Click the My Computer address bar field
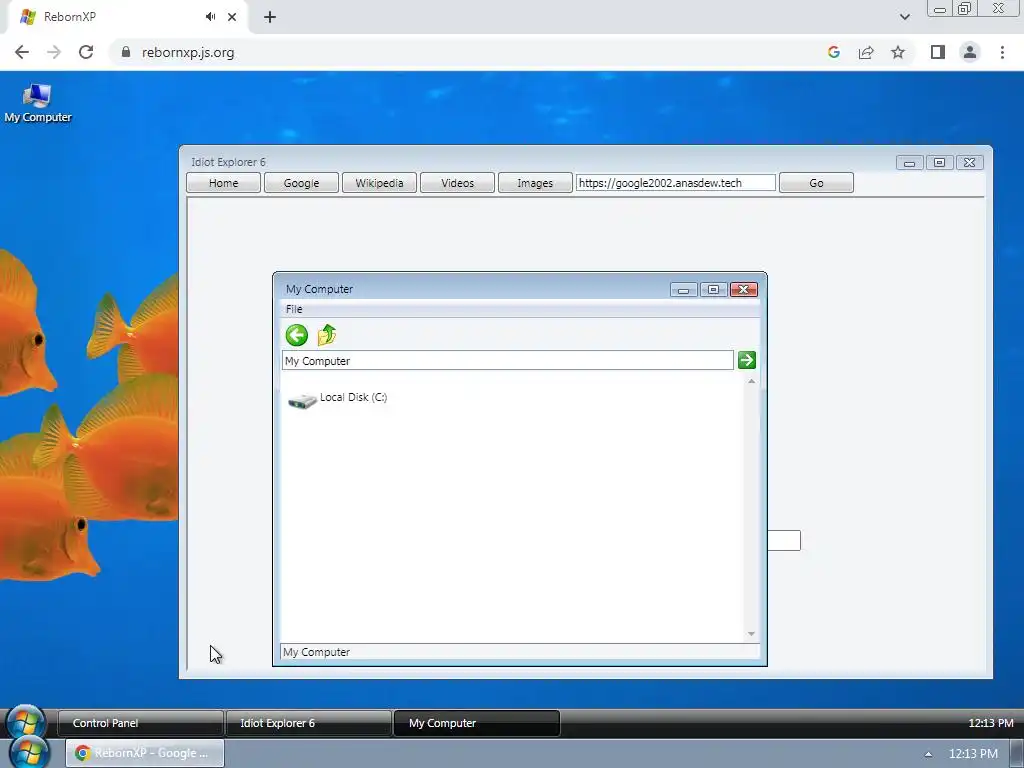The image size is (1024, 768). tap(507, 360)
